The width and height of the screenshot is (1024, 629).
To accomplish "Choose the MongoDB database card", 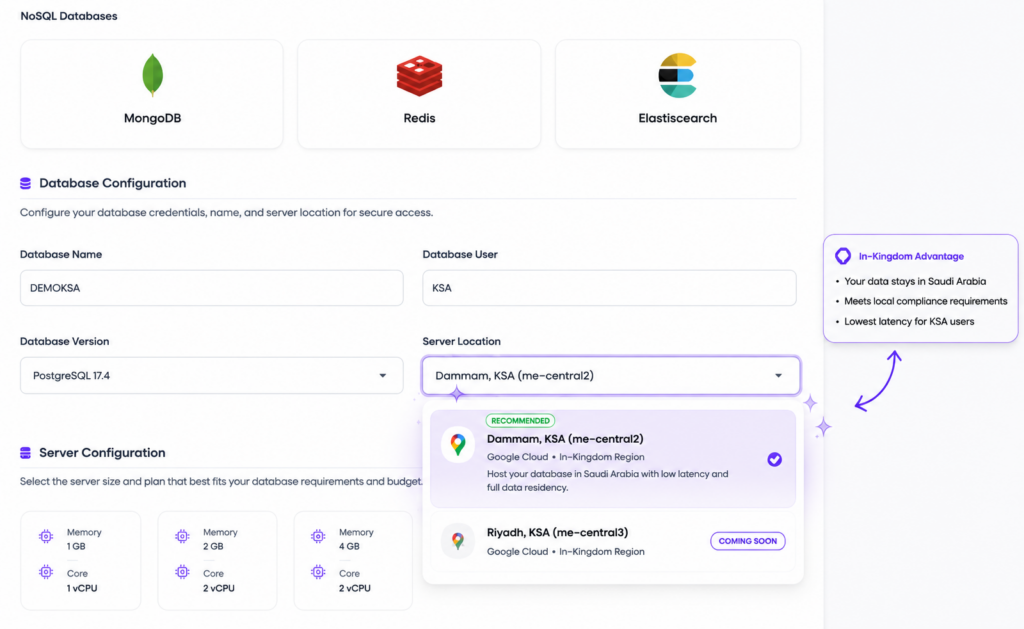I will coord(152,94).
